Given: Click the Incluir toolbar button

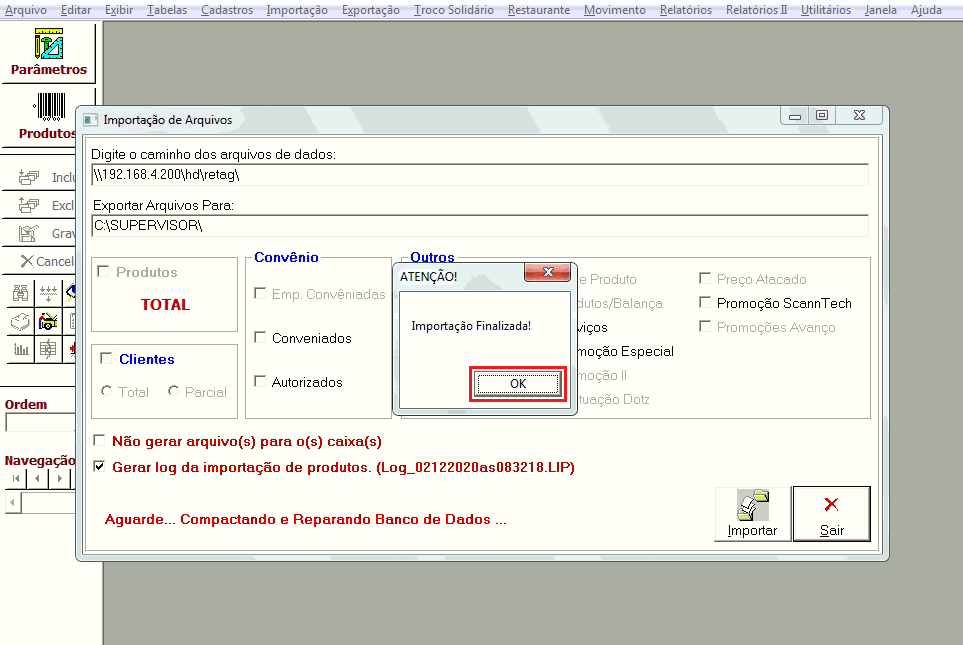Looking at the screenshot, I should 42,178.
